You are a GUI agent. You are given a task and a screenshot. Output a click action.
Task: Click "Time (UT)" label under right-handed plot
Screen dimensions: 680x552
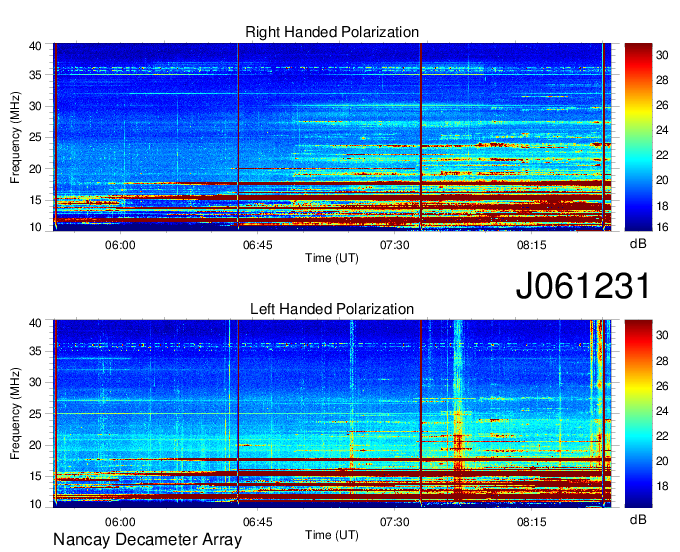coord(332,258)
